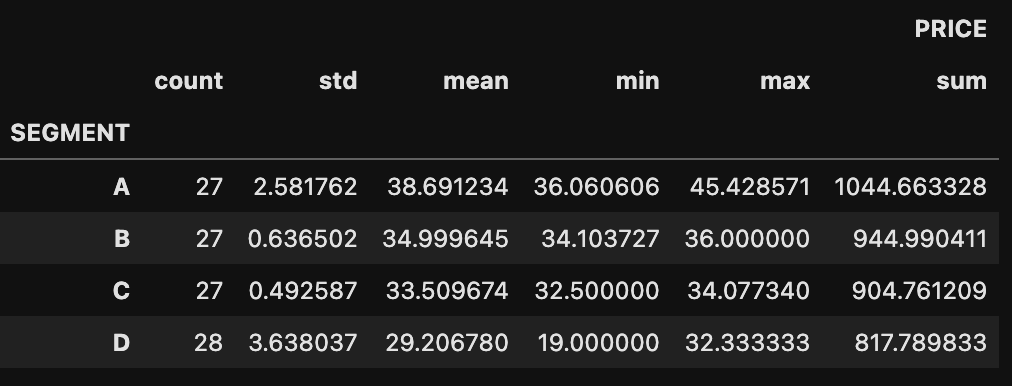The height and width of the screenshot is (386, 1012).
Task: Click segment D min value 19.000000
Action: (598, 343)
